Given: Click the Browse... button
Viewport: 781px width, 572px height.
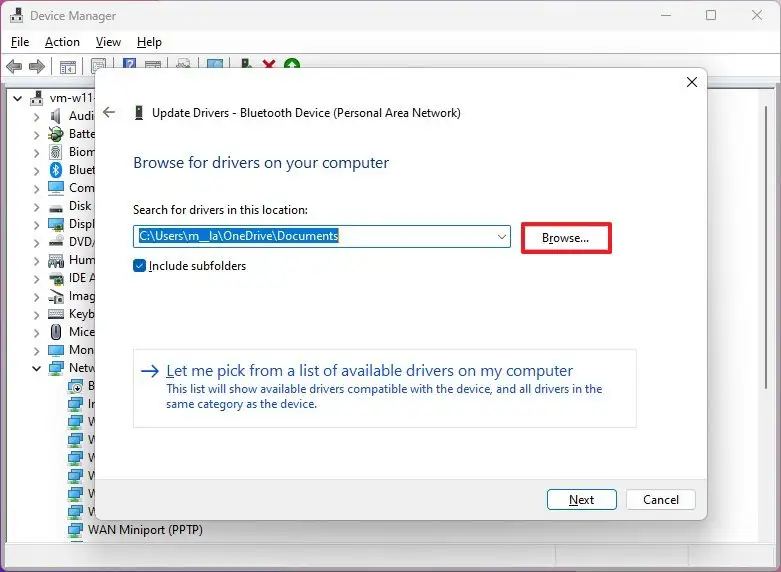Looking at the screenshot, I should pos(565,238).
